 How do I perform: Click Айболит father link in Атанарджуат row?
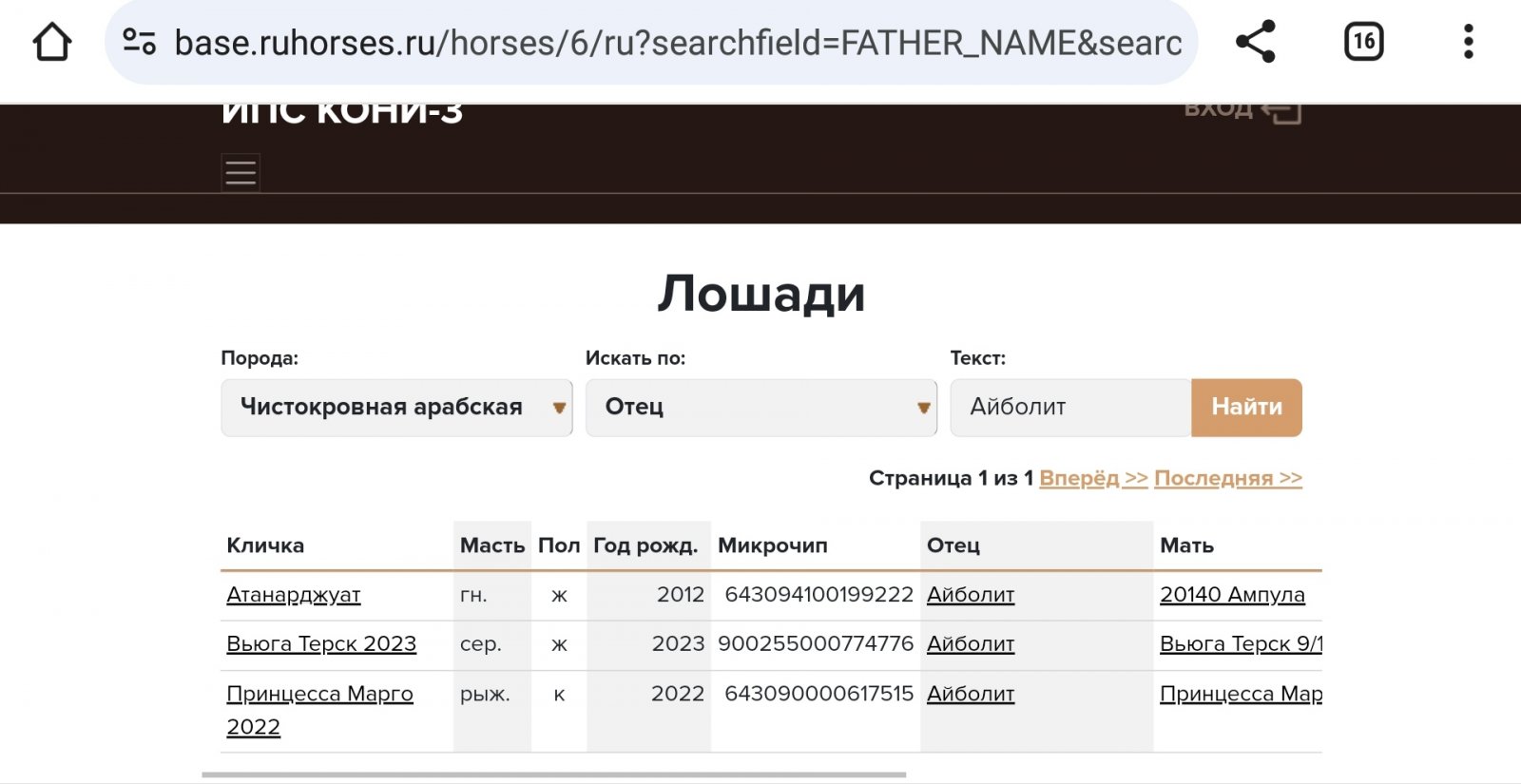point(971,595)
